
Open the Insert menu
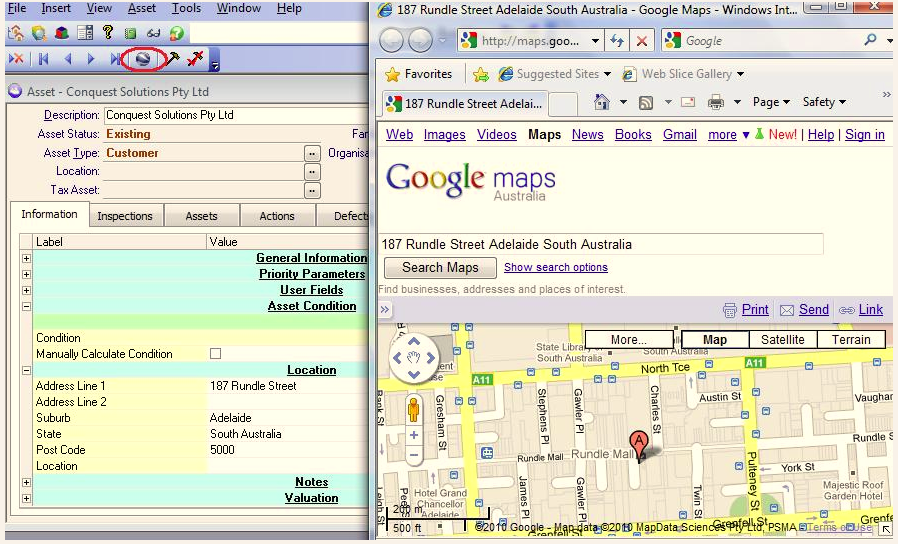56,8
